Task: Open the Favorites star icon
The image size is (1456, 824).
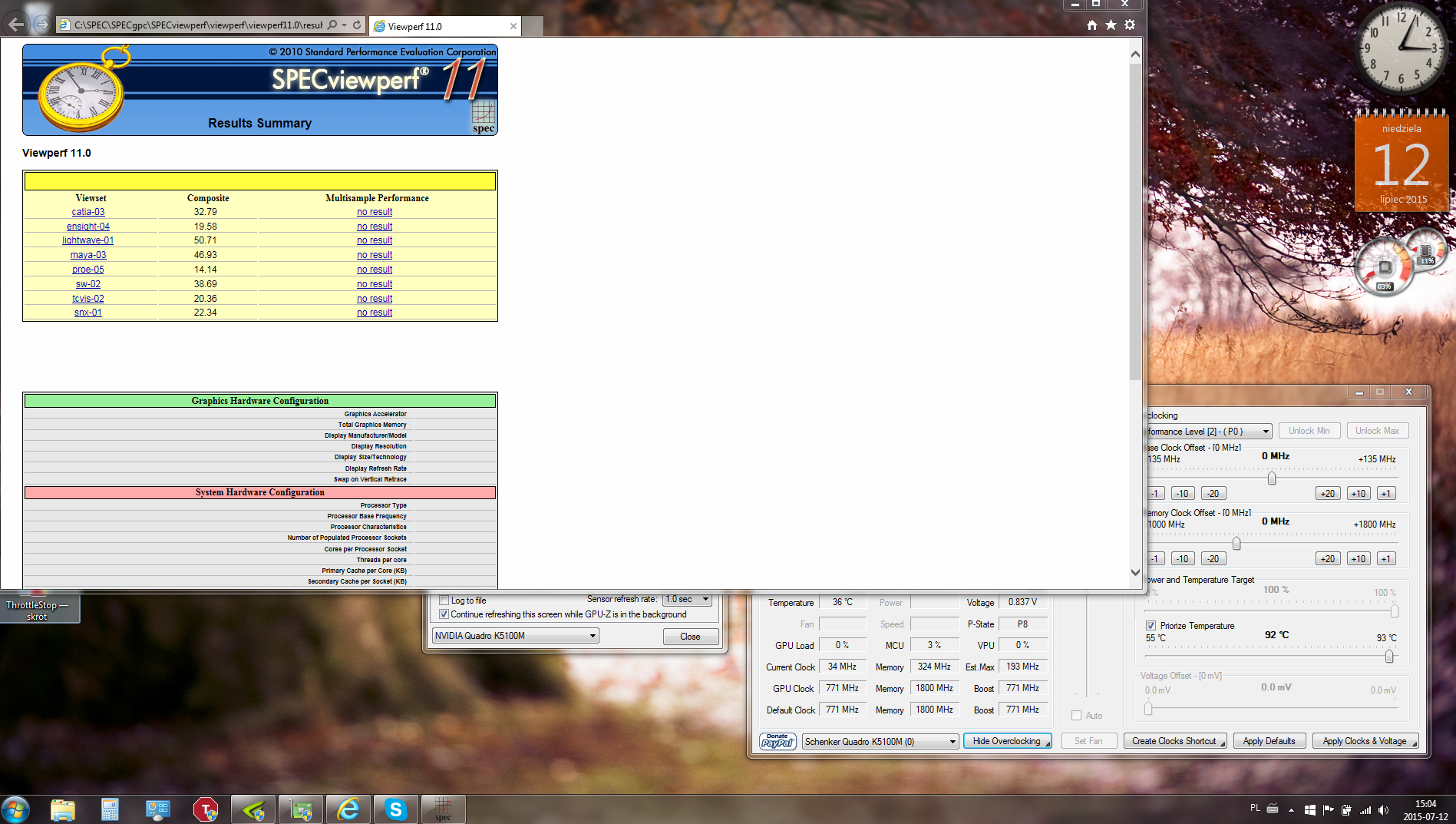Action: [x=1111, y=25]
